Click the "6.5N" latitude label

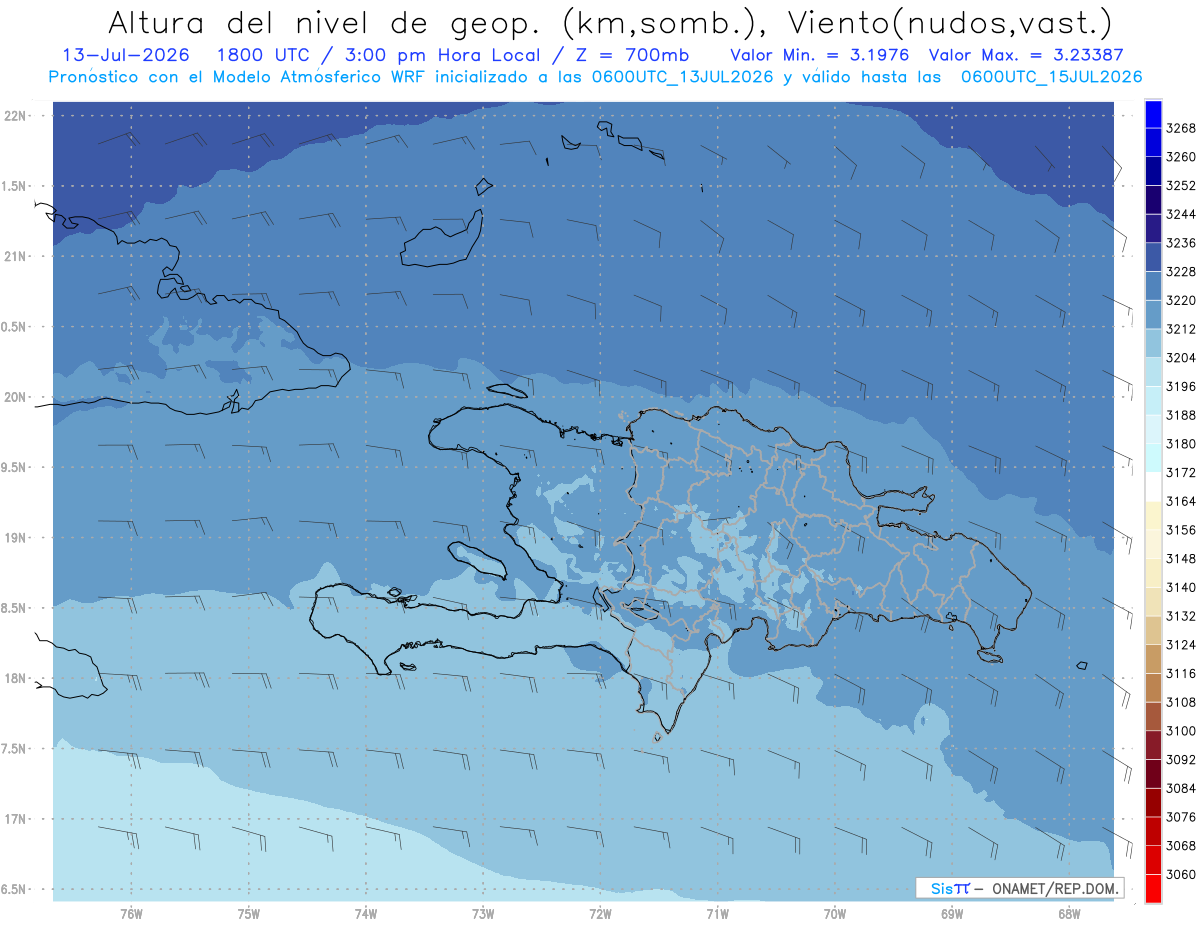(x=15, y=889)
